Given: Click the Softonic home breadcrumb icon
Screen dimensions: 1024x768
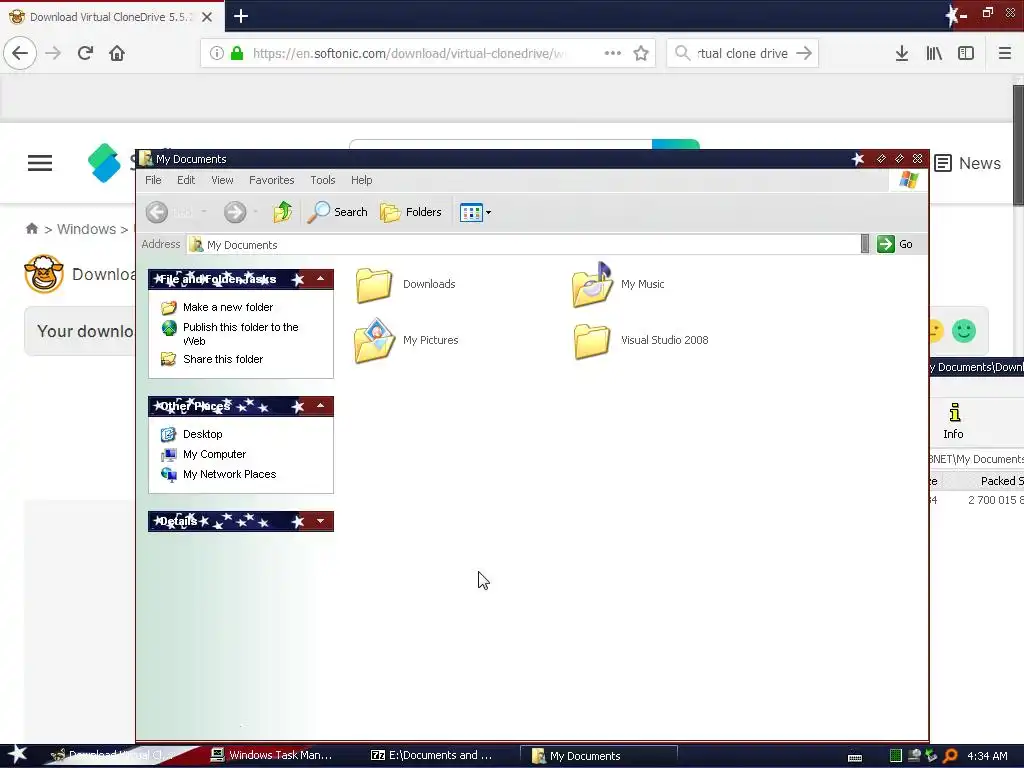Looking at the screenshot, I should coord(31,229).
